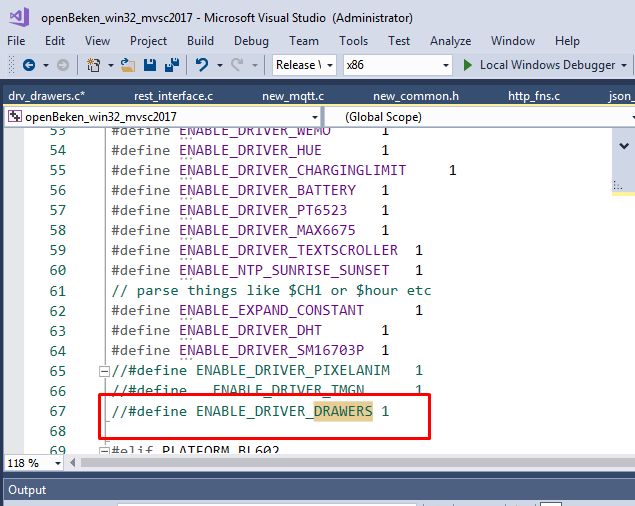Switch to the rest_interface.c tab
Image resolution: width=635 pixels, height=506 pixels.
click(173, 96)
